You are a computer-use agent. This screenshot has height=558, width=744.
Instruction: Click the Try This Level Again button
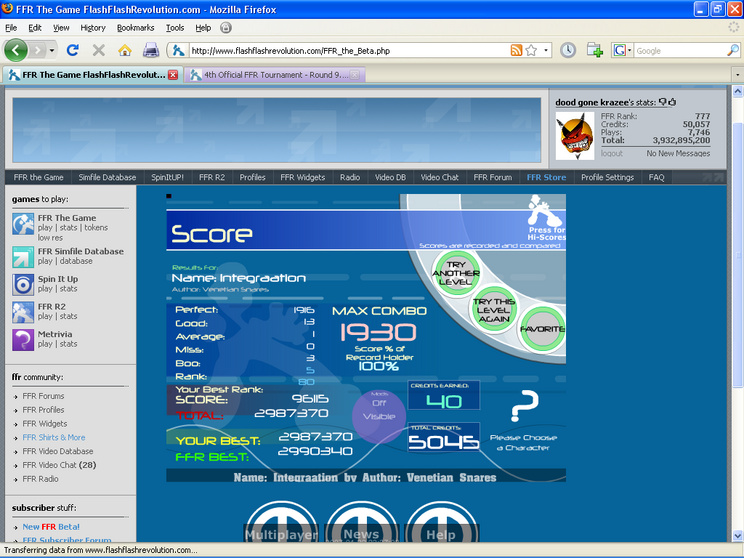(494, 310)
